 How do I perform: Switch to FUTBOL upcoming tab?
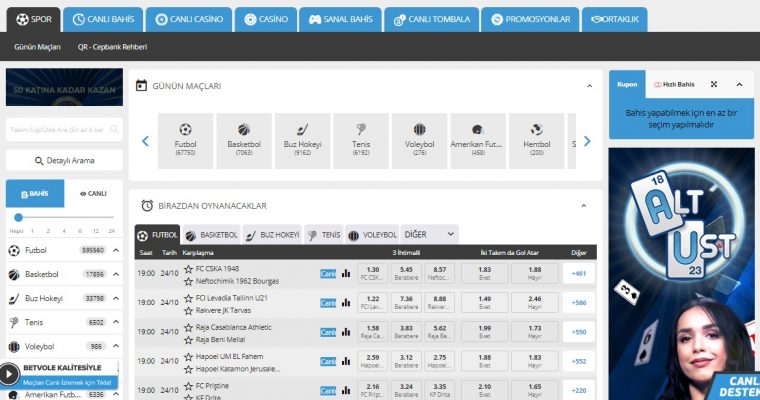[158, 235]
